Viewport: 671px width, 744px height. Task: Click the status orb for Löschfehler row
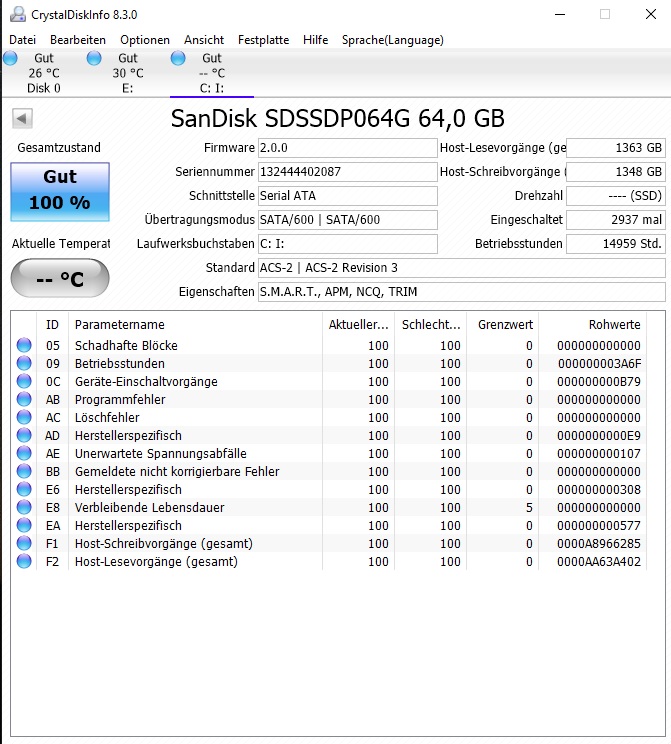coord(24,417)
